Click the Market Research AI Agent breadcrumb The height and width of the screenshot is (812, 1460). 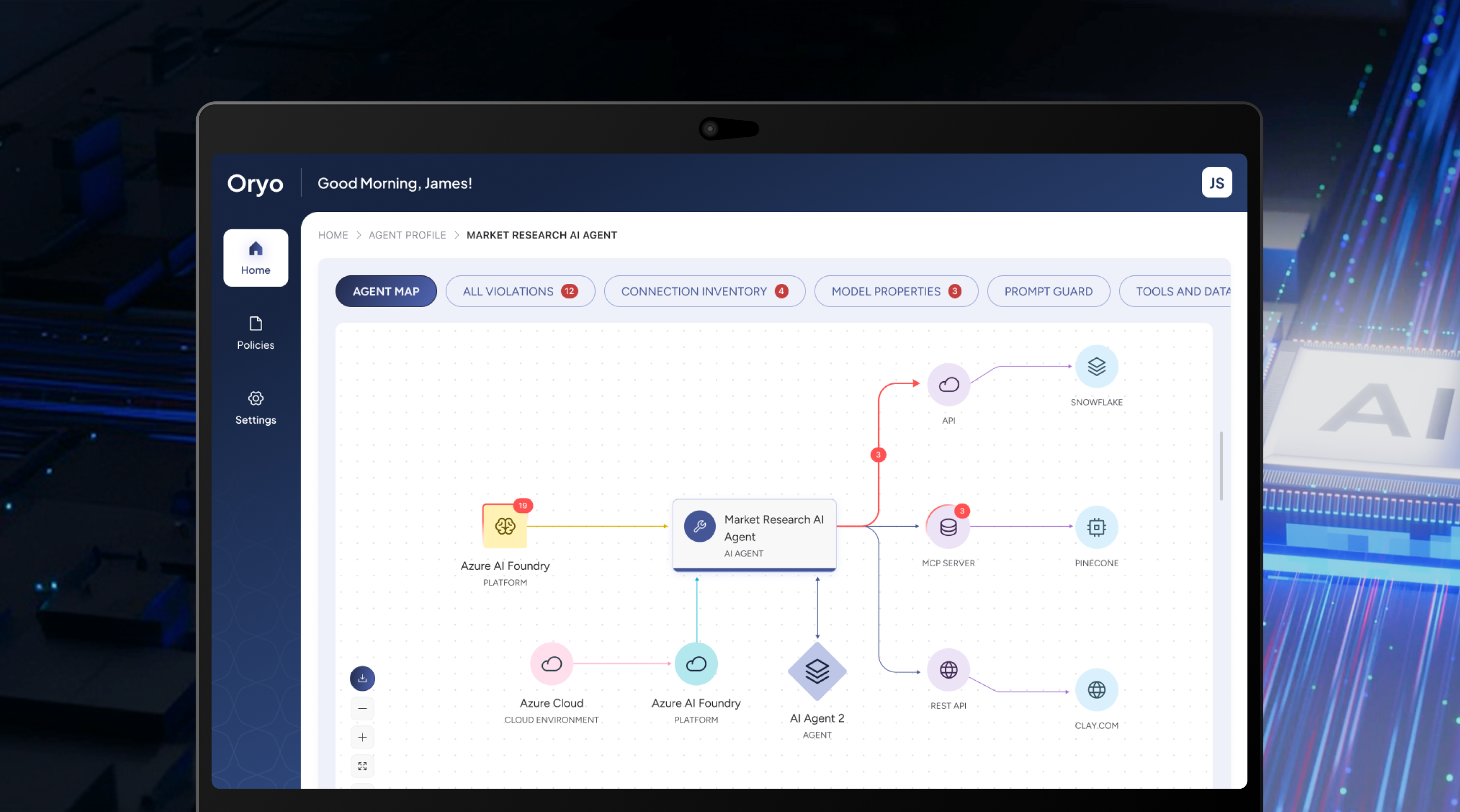point(542,235)
